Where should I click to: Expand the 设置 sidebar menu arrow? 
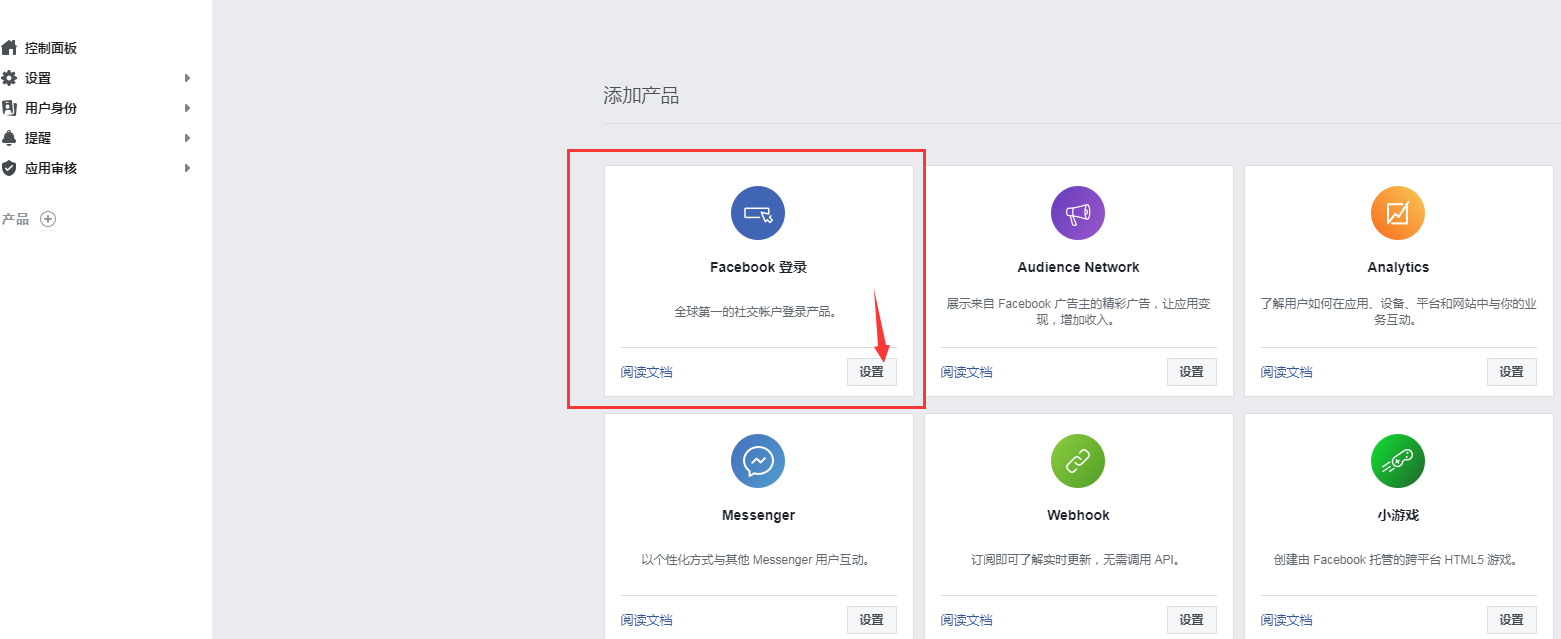[x=187, y=78]
